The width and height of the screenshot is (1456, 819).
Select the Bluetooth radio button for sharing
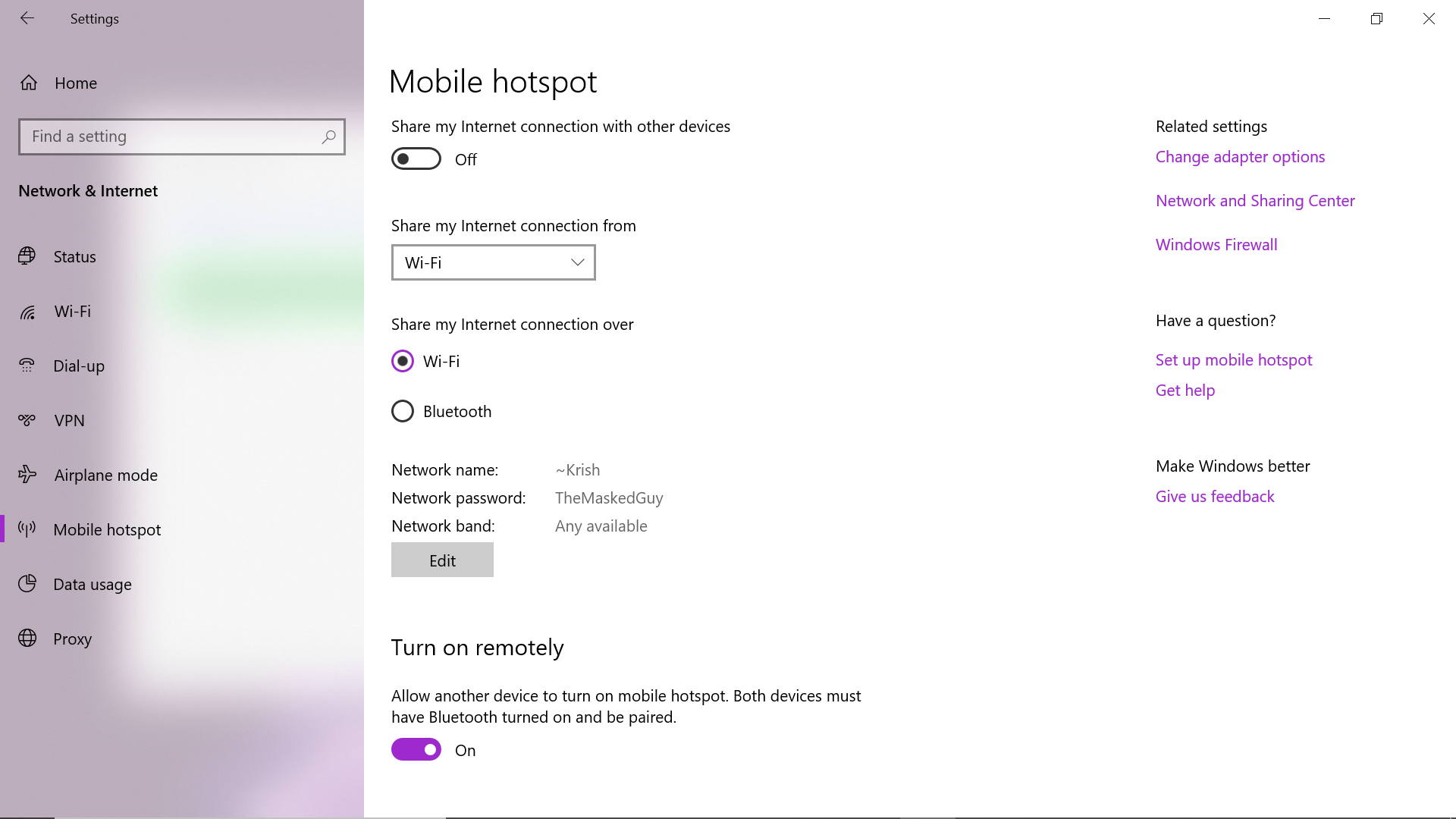click(x=402, y=411)
